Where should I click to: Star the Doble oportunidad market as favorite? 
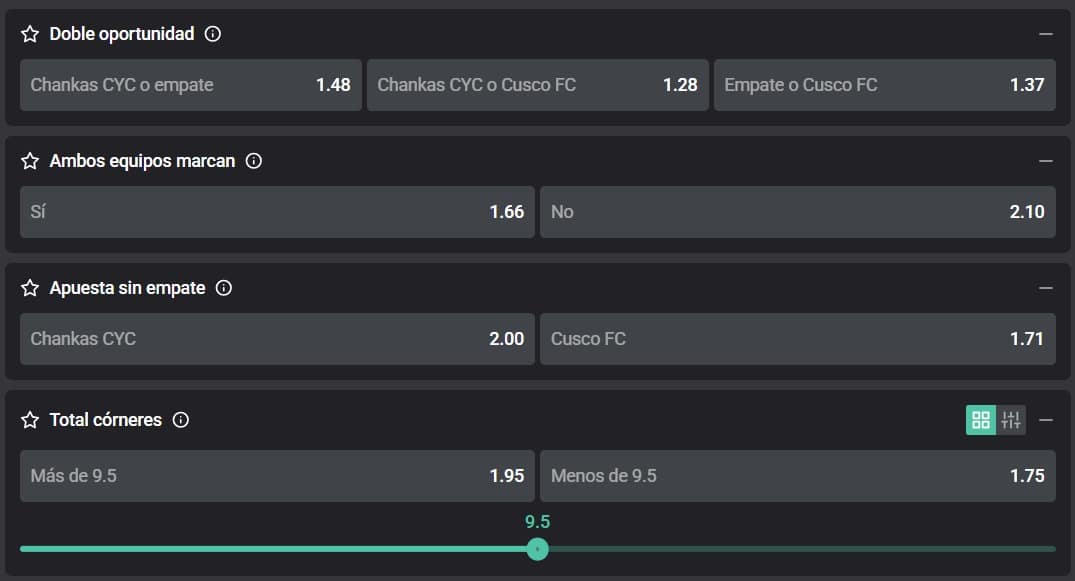[30, 34]
